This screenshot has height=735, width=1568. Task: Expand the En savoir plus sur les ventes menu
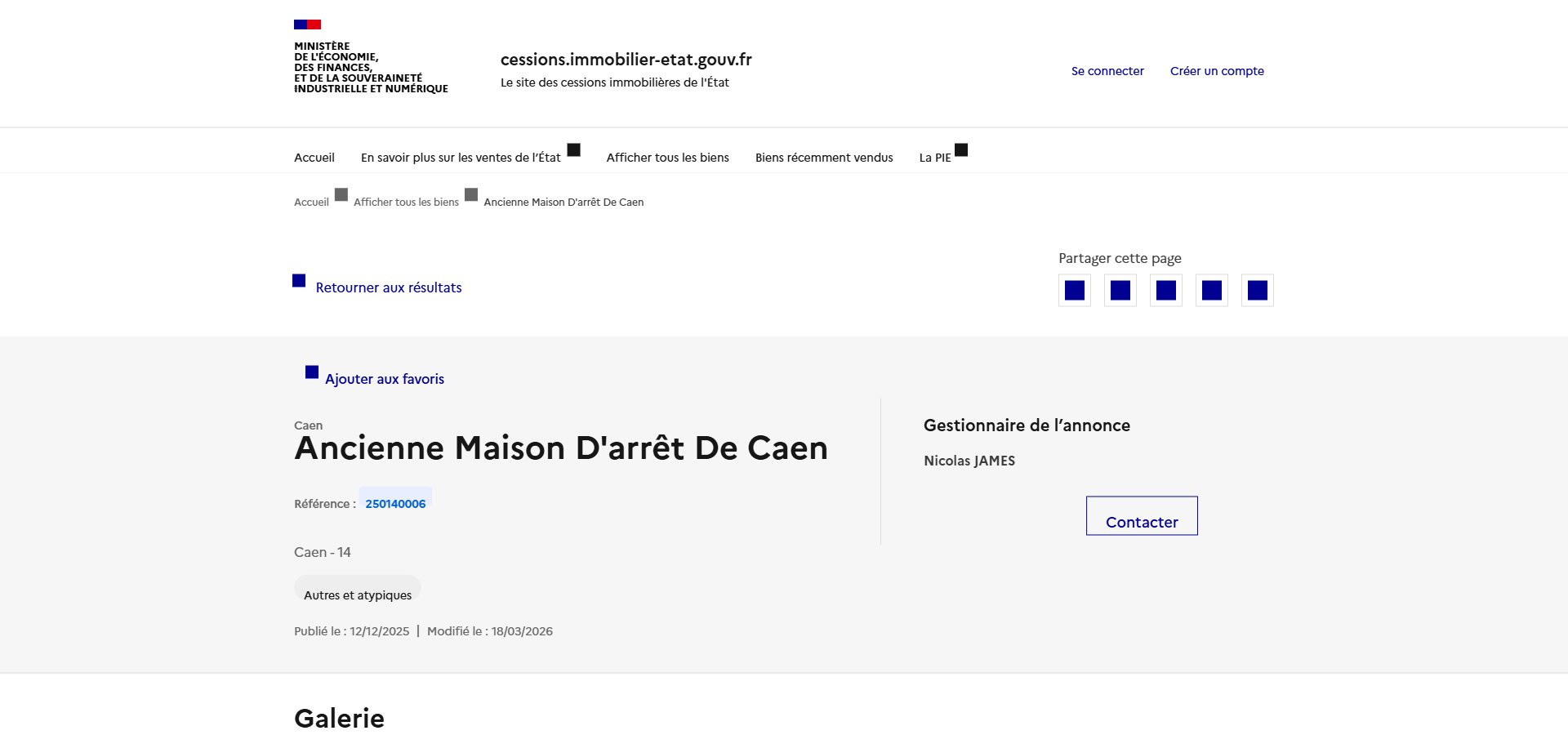(461, 157)
